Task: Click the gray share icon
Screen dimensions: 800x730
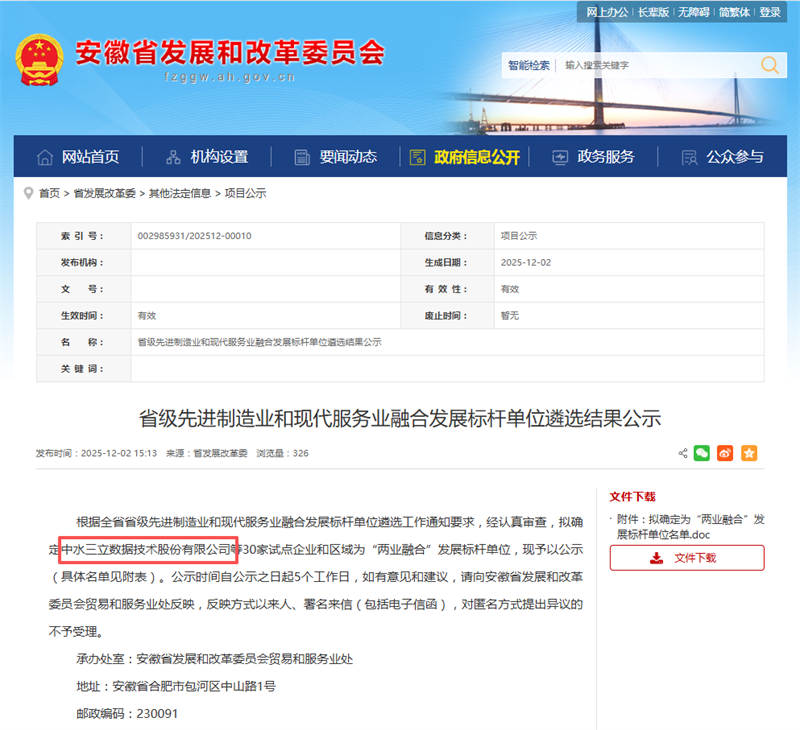Action: point(682,453)
